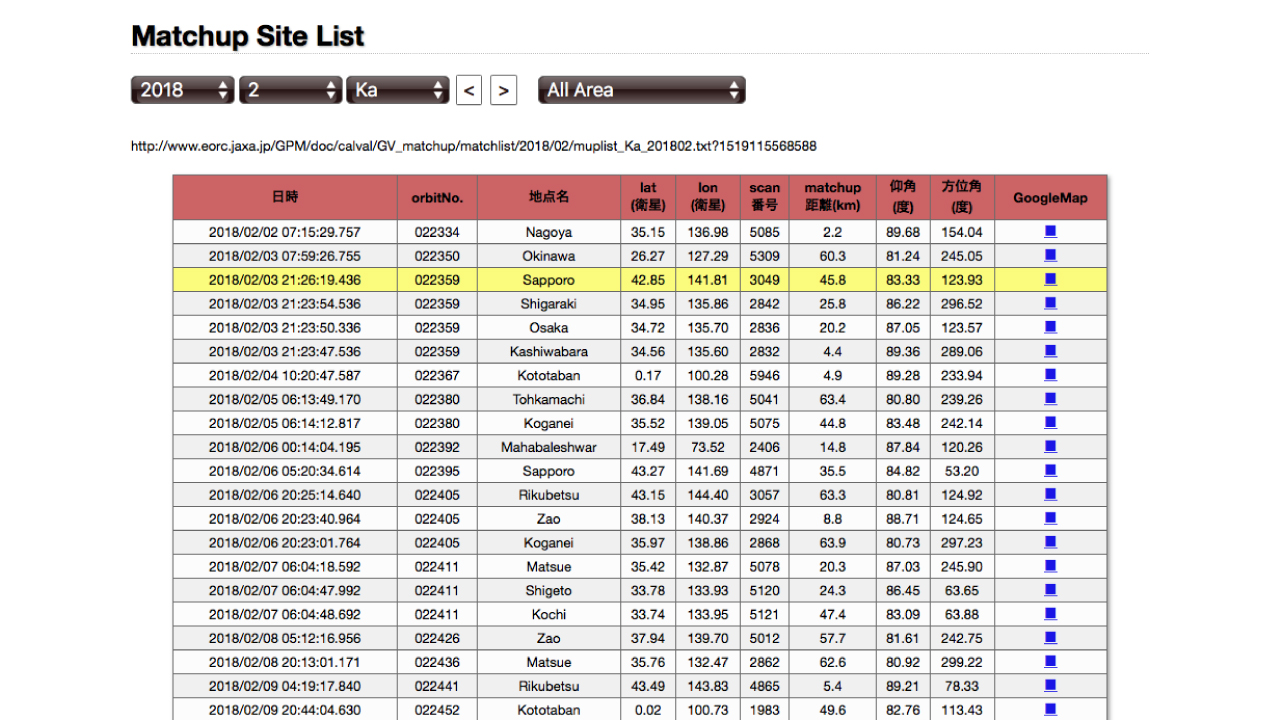Click matchup distance 60.3 cell
The image size is (1280, 720).
point(833,256)
